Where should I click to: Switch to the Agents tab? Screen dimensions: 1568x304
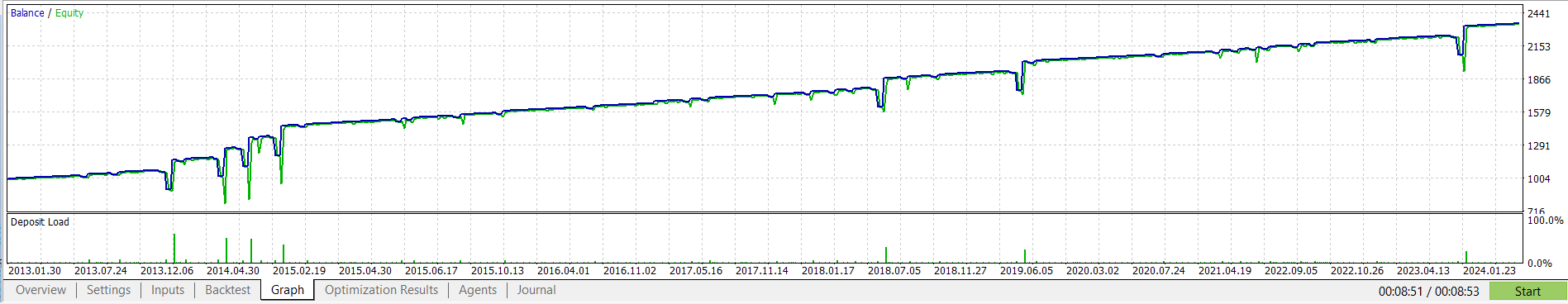click(x=478, y=290)
